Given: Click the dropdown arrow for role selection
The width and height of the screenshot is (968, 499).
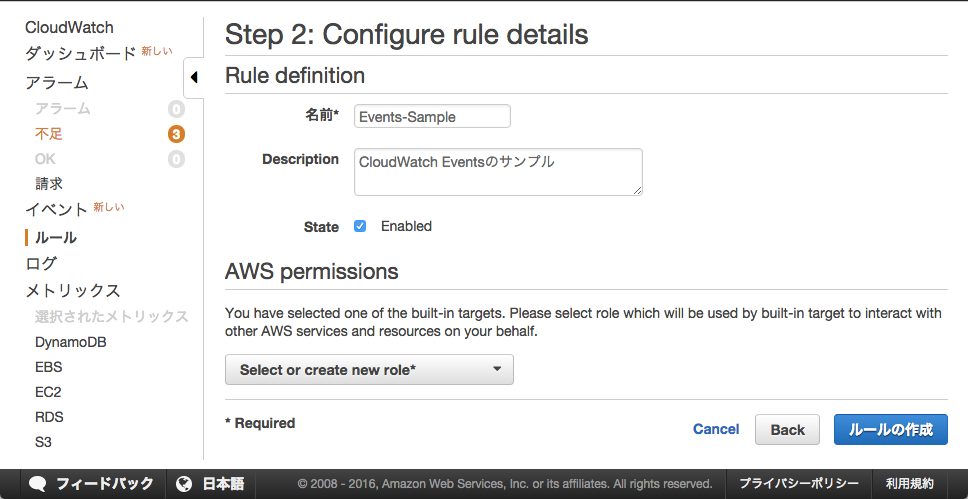Looking at the screenshot, I should (x=497, y=369).
